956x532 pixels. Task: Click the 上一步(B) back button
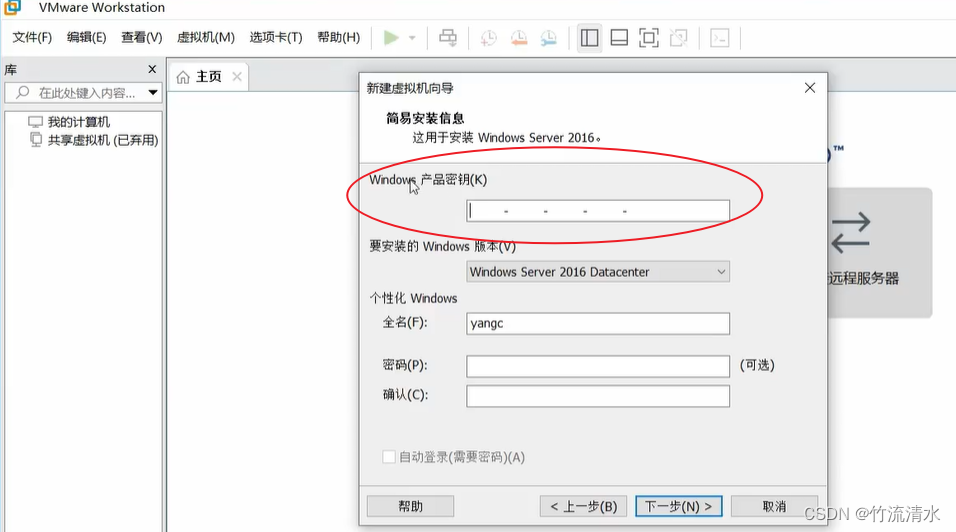click(583, 506)
